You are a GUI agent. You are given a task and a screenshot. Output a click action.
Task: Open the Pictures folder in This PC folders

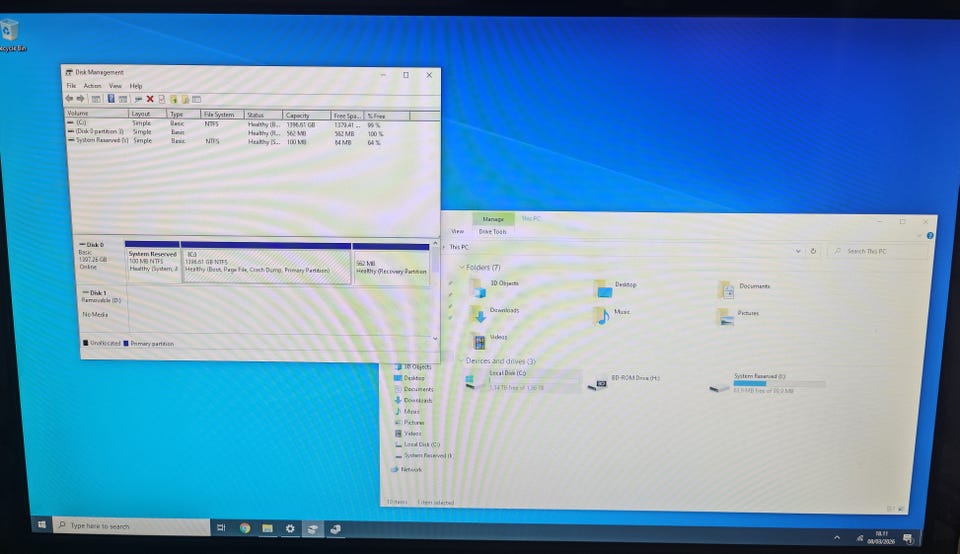[738, 316]
